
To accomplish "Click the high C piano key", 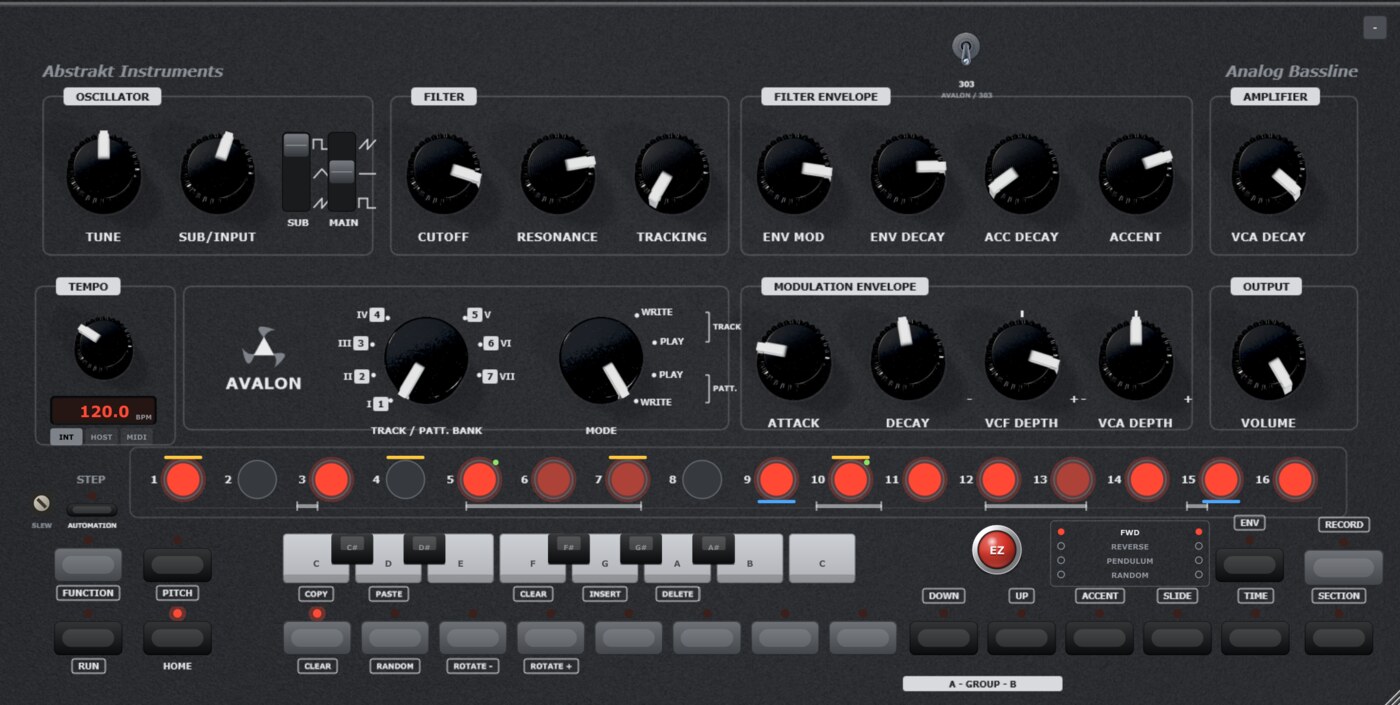I will pos(822,559).
